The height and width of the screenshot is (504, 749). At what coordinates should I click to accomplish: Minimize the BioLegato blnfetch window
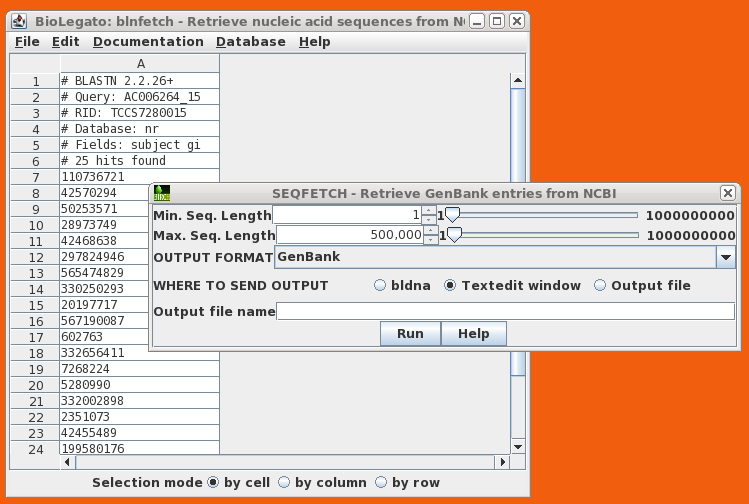478,20
